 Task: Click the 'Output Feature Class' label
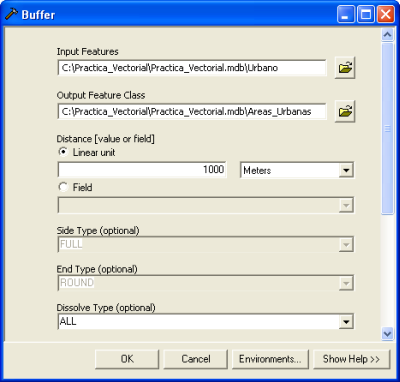[101, 95]
